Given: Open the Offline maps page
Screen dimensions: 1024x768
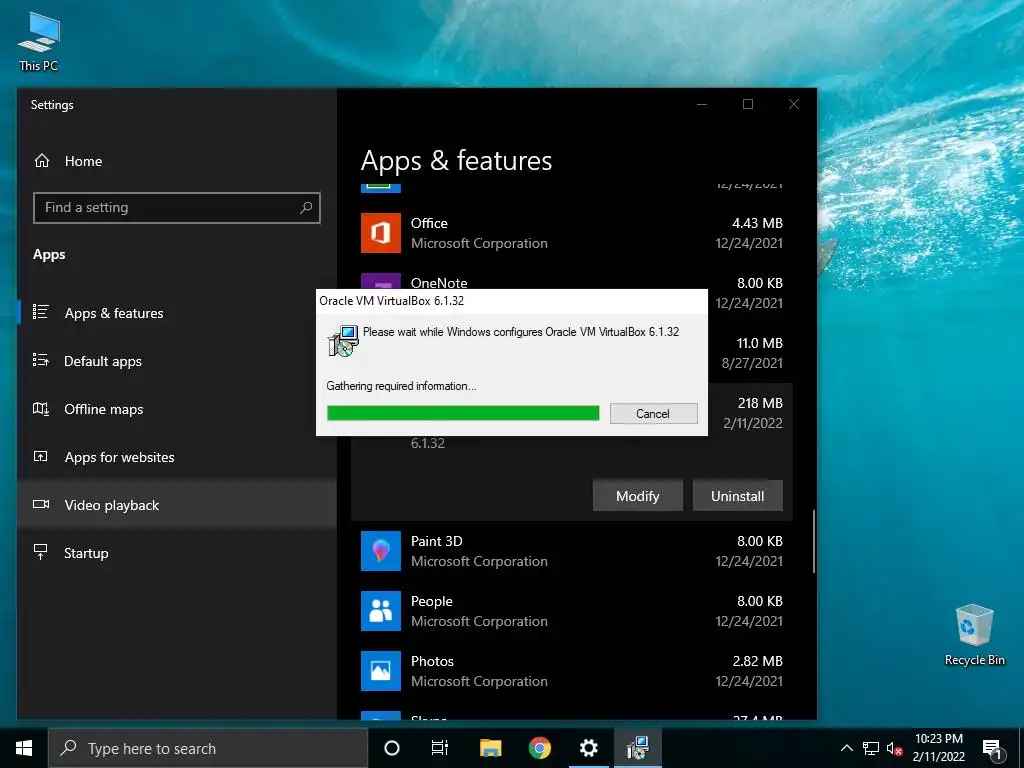Looking at the screenshot, I should pyautogui.click(x=103, y=409).
